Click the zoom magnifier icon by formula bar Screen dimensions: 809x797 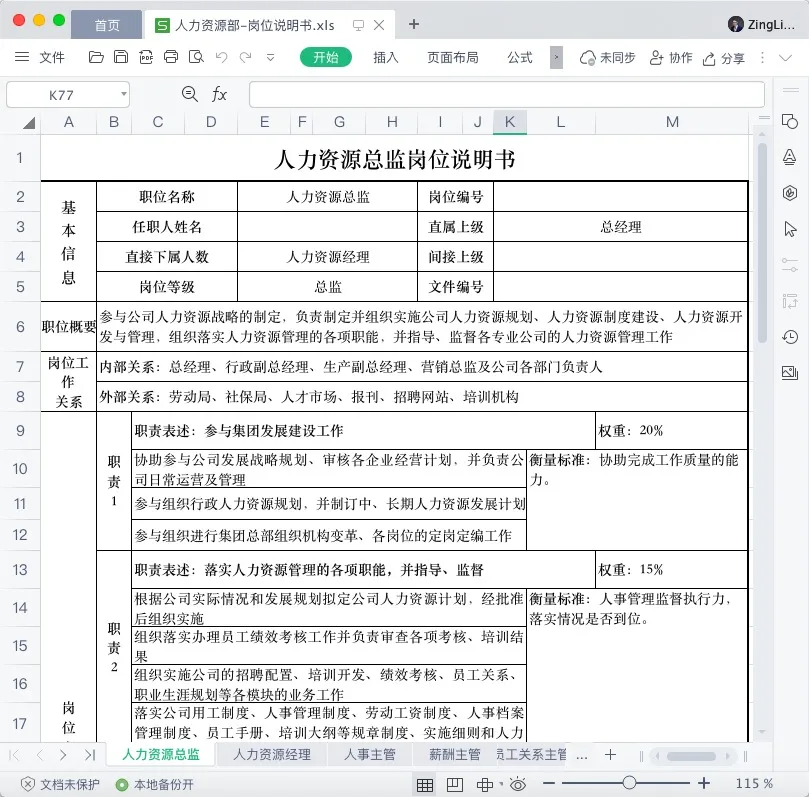coord(190,94)
